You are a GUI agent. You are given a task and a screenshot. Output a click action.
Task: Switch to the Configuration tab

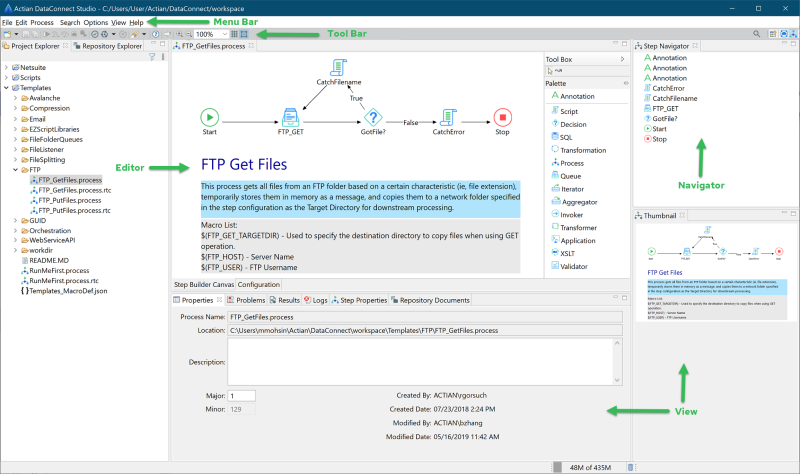(x=259, y=284)
